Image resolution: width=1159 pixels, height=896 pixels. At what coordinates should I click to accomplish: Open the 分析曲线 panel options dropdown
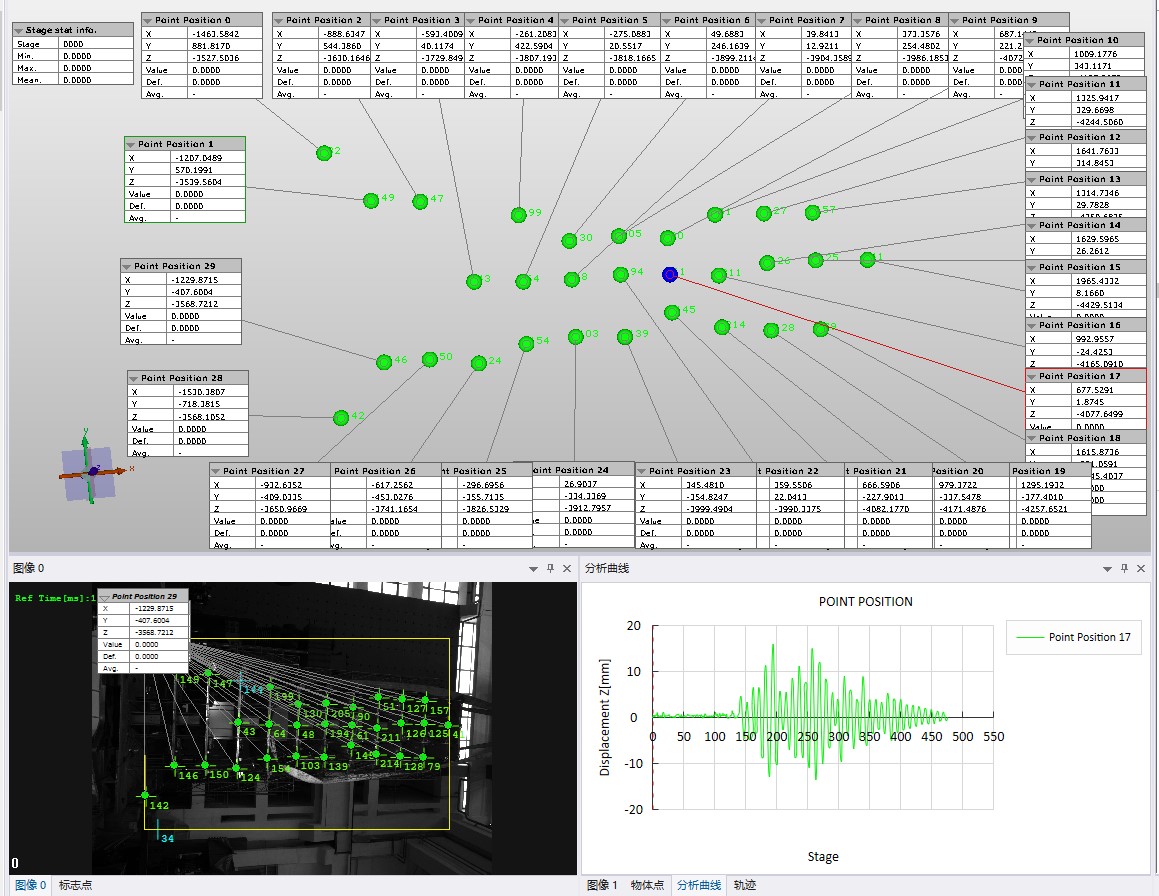[x=1105, y=568]
